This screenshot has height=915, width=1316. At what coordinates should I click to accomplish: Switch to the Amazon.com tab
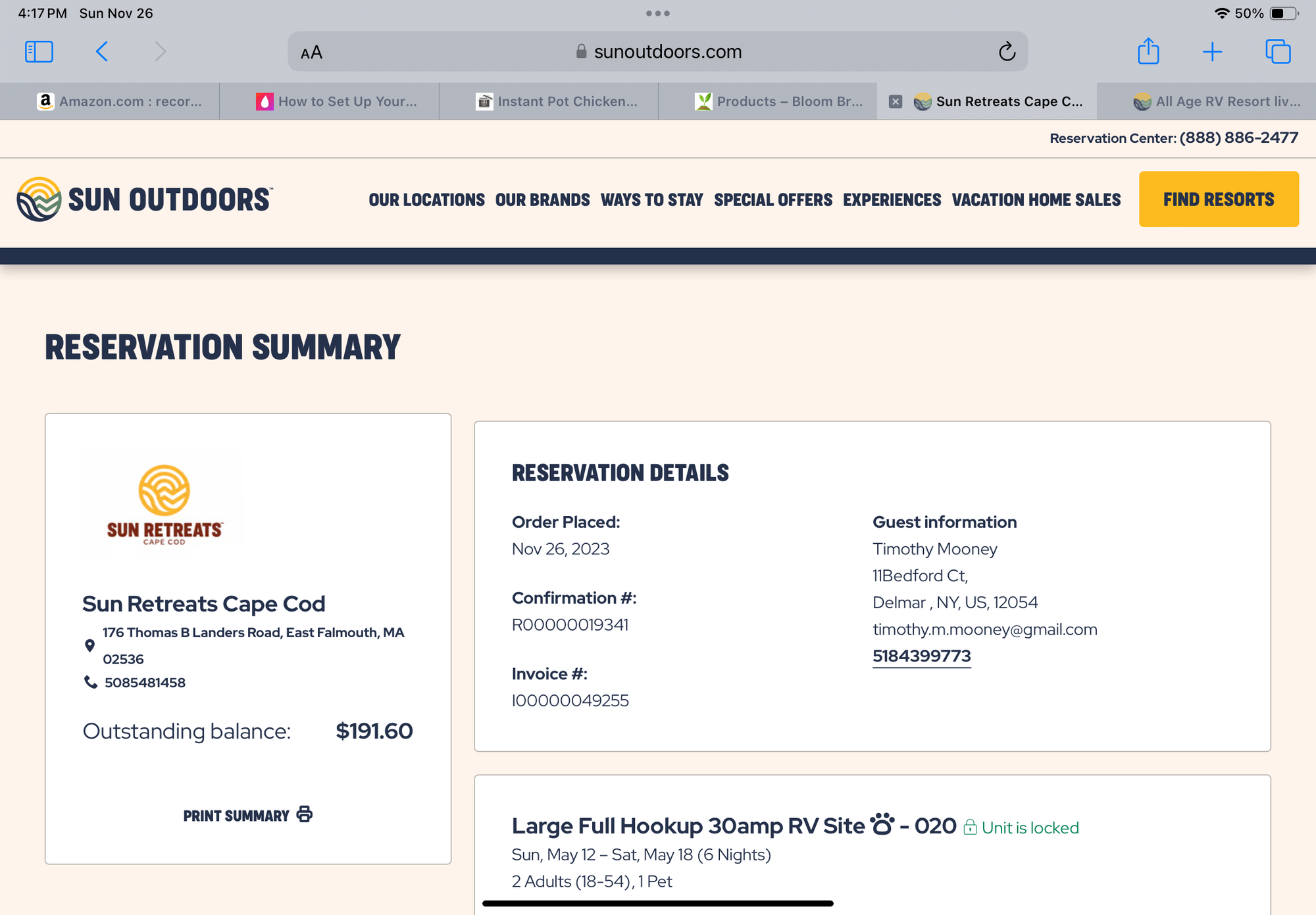[118, 101]
